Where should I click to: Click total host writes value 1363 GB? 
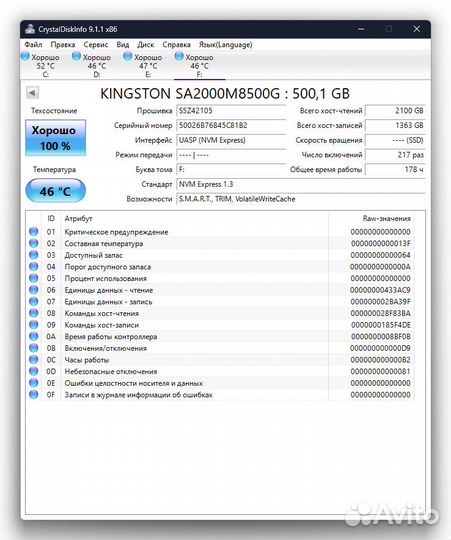coord(395,125)
